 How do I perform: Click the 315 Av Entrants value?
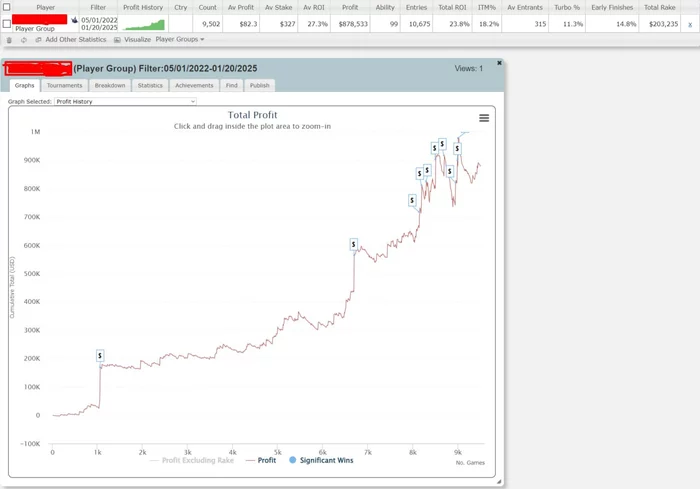tap(540, 24)
